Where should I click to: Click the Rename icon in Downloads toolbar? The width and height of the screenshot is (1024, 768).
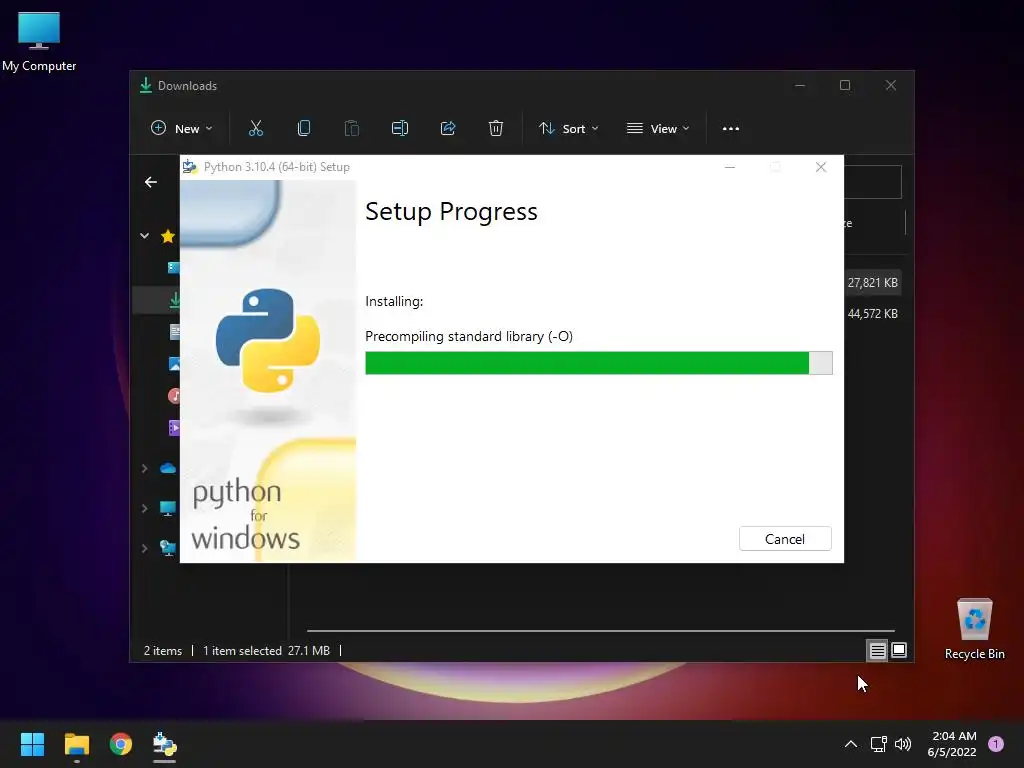pos(400,129)
